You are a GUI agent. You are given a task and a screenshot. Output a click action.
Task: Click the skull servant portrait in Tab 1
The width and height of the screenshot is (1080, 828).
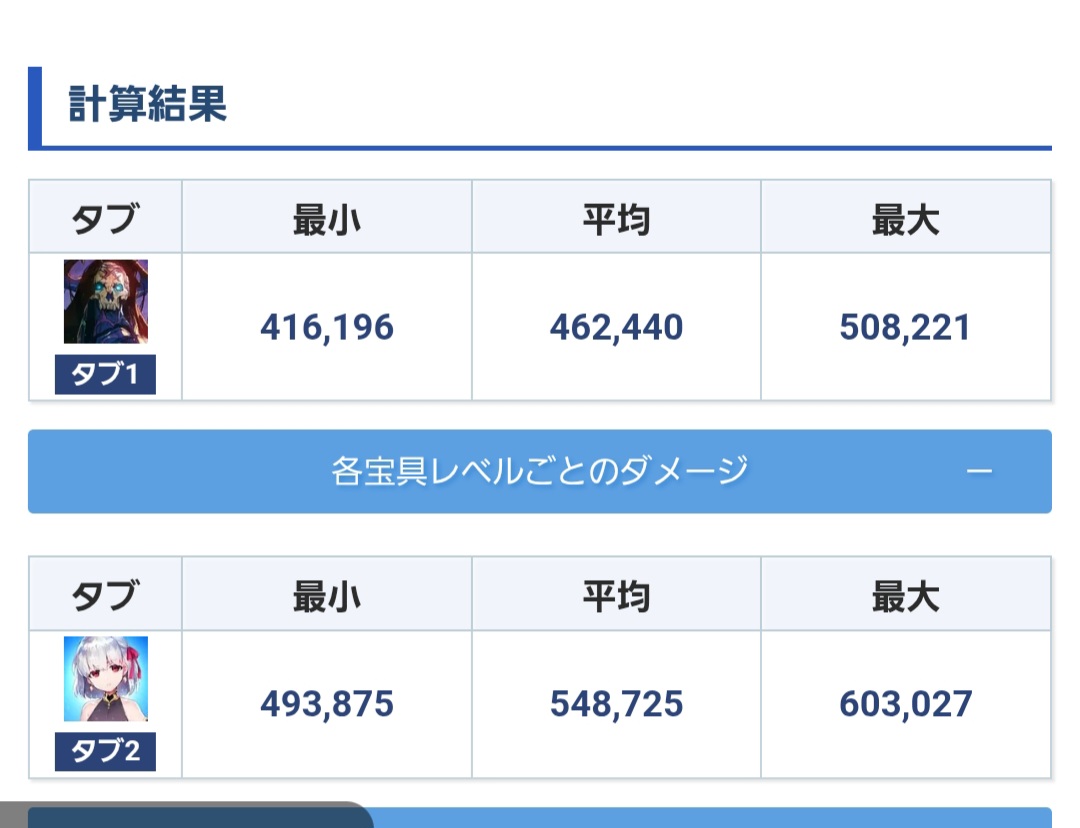[105, 301]
